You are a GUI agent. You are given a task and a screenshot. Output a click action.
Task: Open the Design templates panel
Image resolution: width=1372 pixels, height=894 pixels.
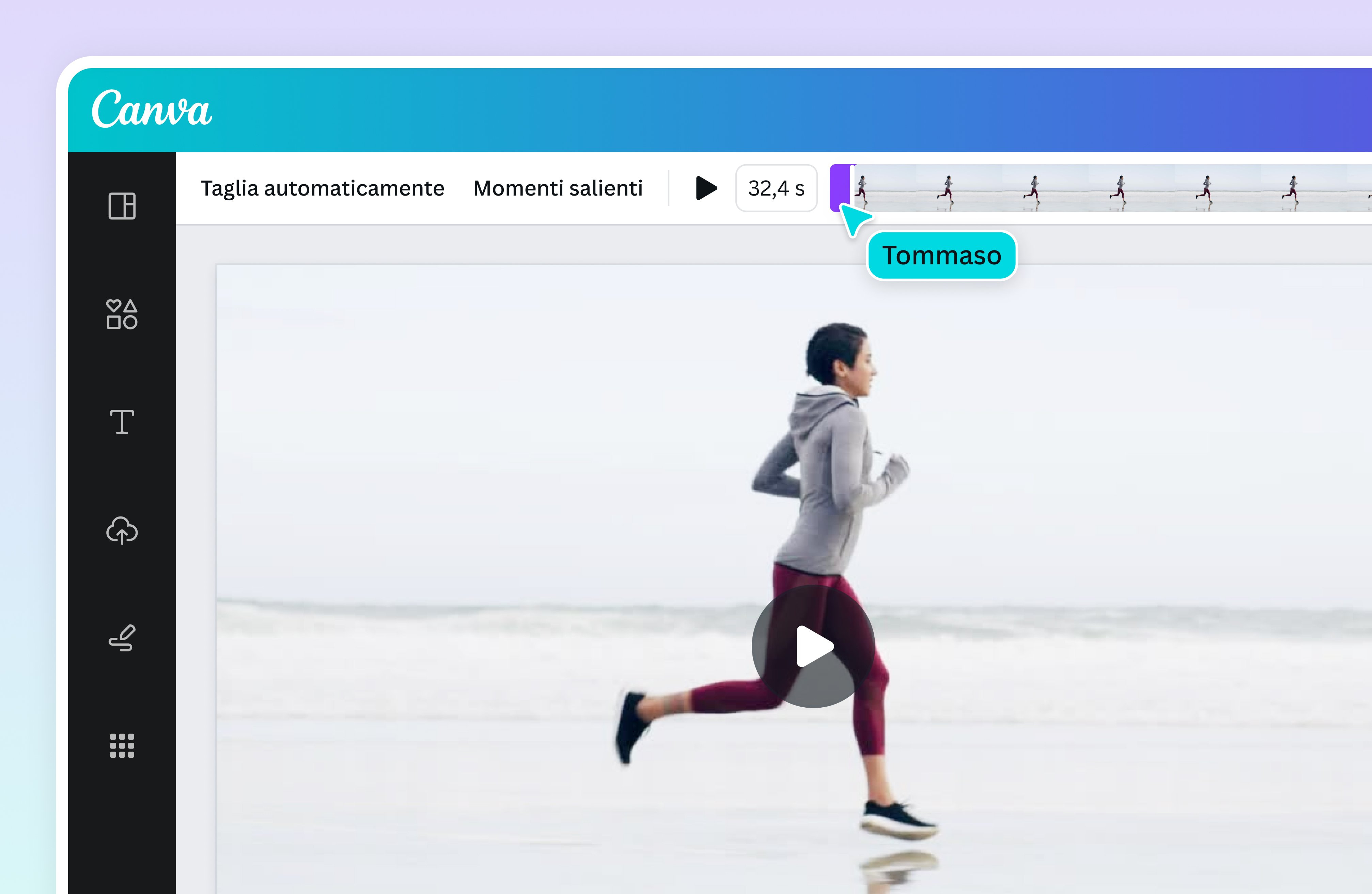click(122, 206)
